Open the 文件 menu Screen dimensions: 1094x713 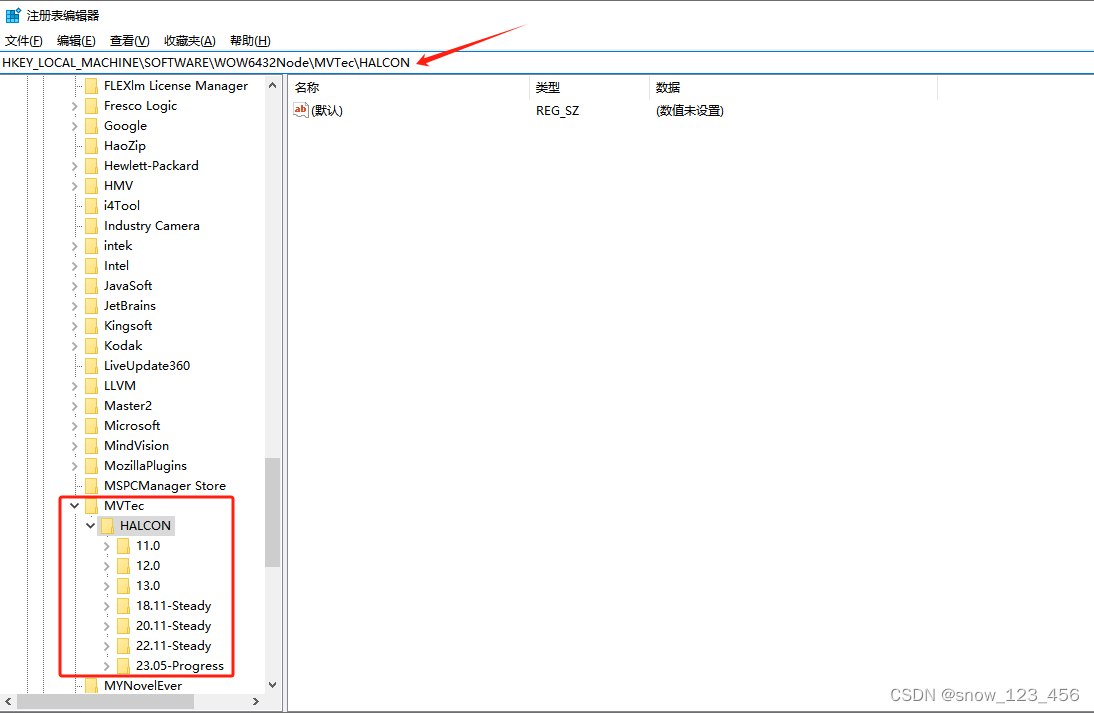(x=23, y=40)
